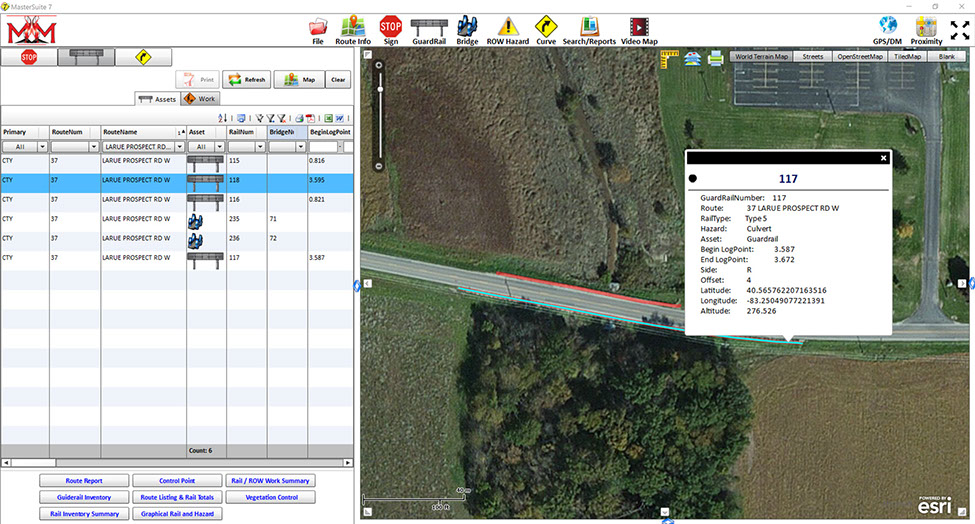Close the guardrail 117 info popup
The width and height of the screenshot is (975, 524).
pos(883,158)
